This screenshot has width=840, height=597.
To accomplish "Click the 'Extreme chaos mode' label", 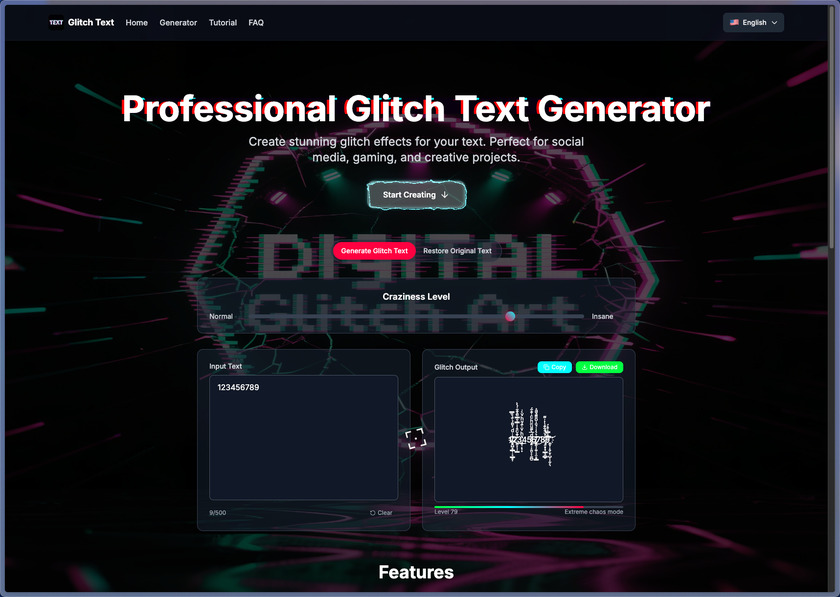I will click(594, 512).
